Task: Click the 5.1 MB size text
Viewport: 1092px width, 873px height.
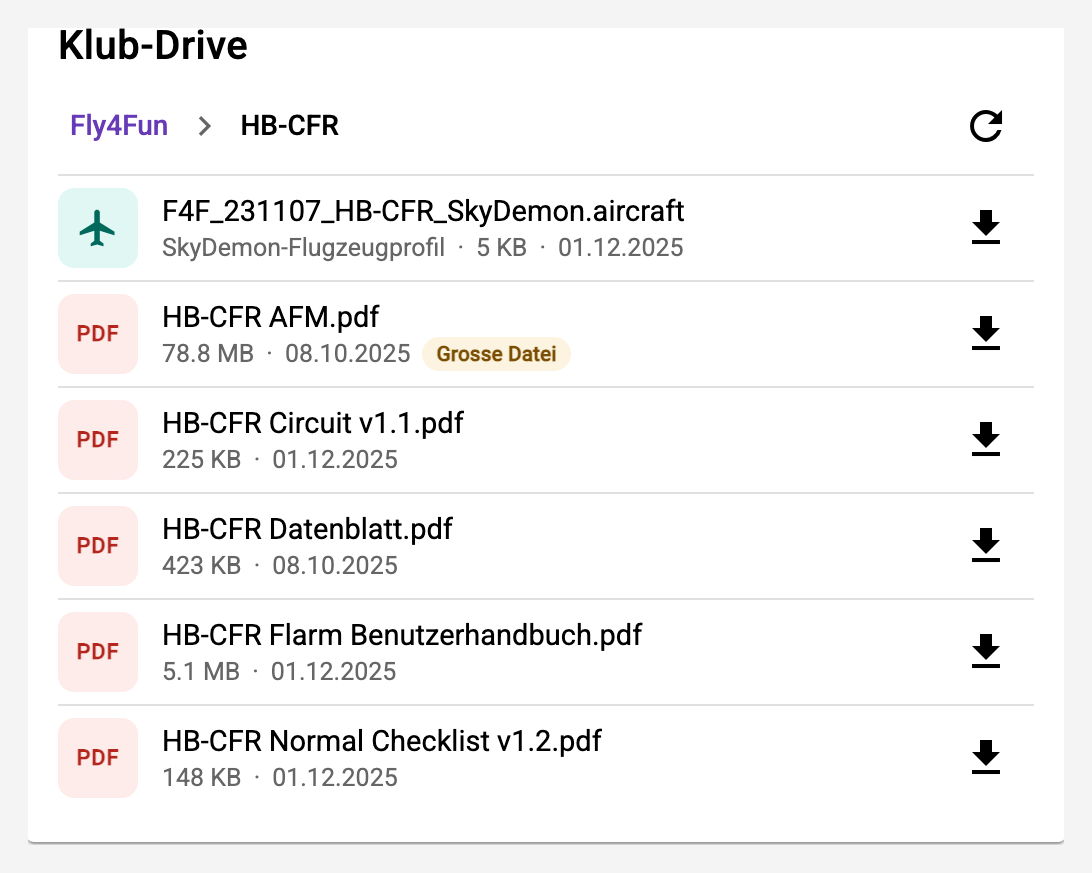Action: [x=201, y=670]
